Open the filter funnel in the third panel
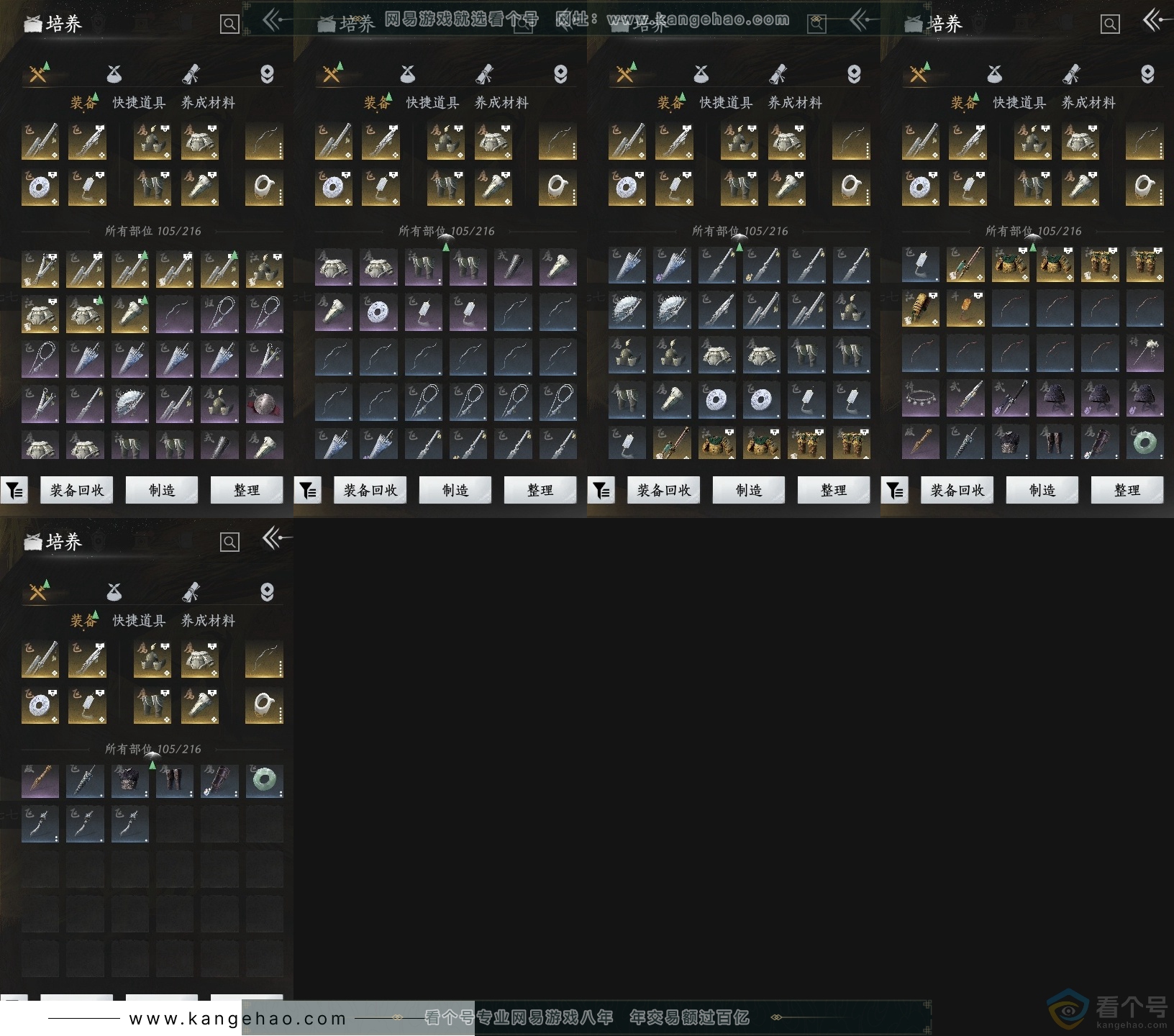This screenshot has height=1036, width=1174. 601,491
